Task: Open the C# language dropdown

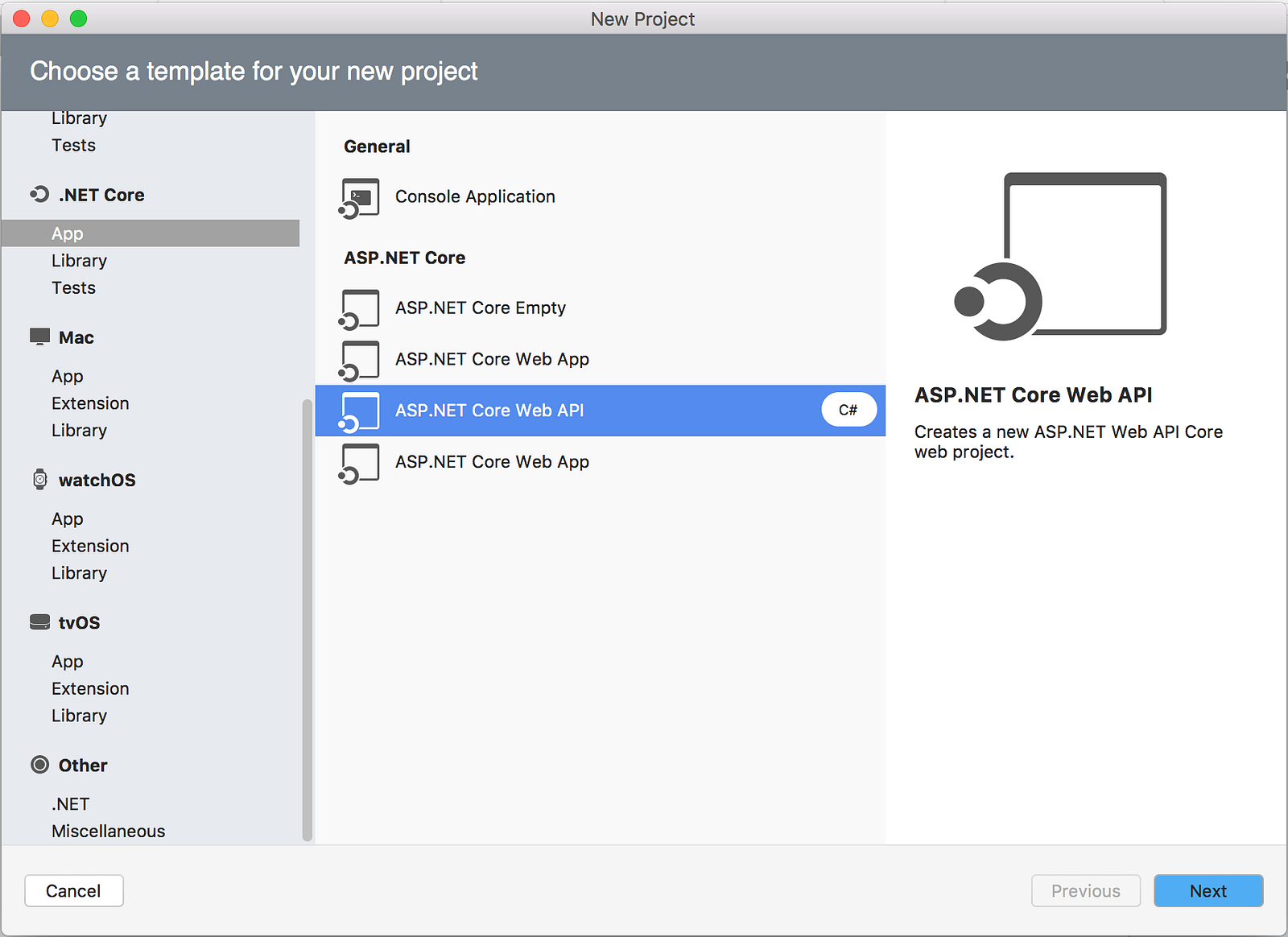Action: tap(848, 410)
